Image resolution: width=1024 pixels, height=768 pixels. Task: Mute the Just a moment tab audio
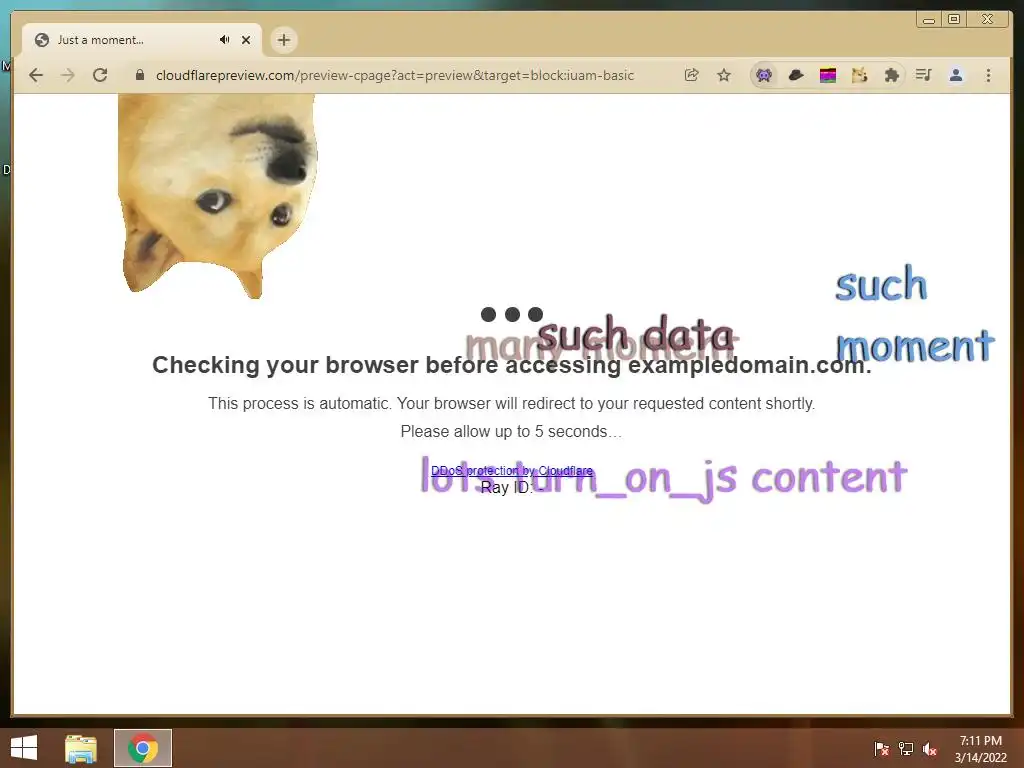point(225,40)
